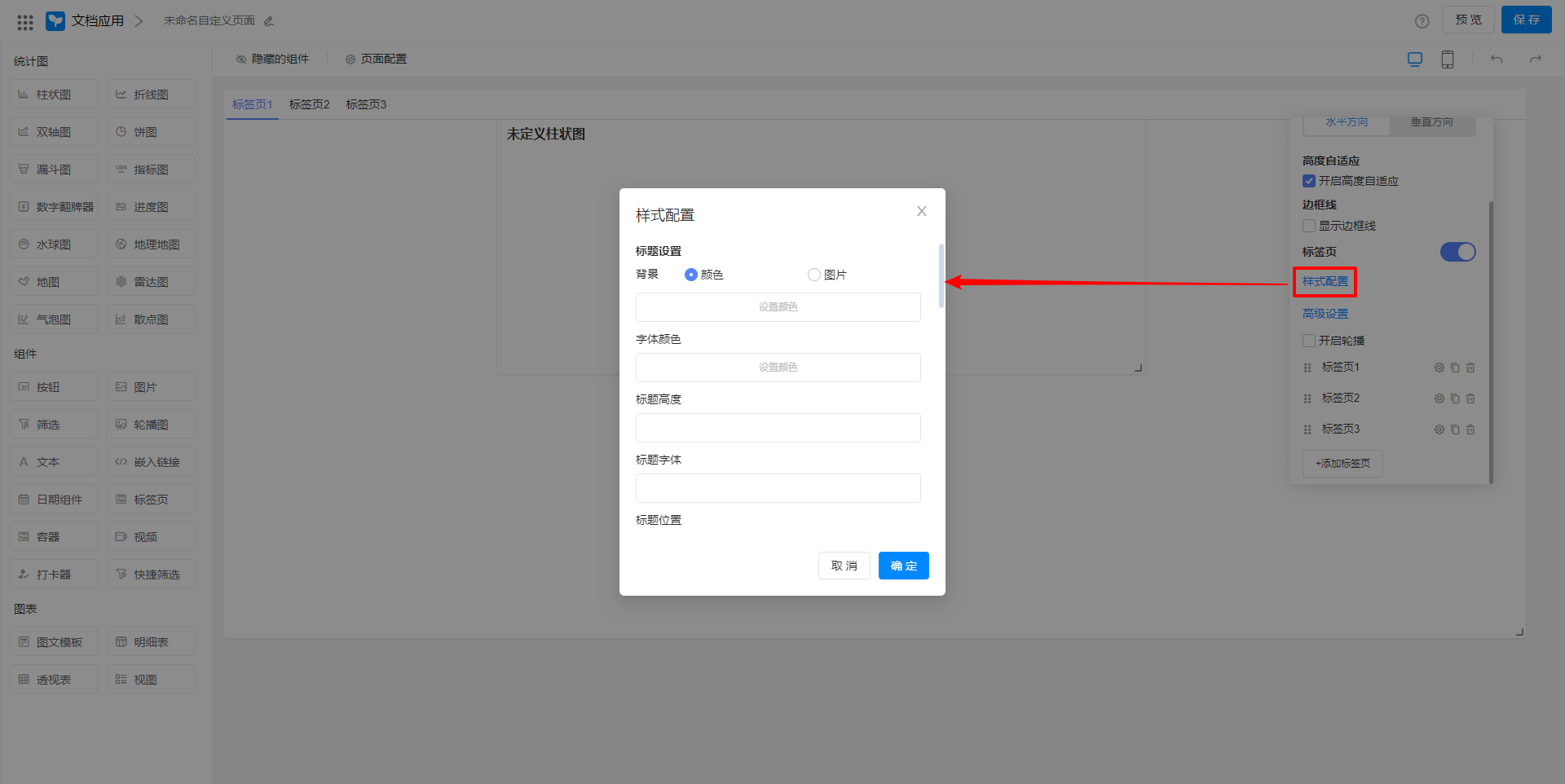Open the 字体颜色 color picker field

coord(778,368)
